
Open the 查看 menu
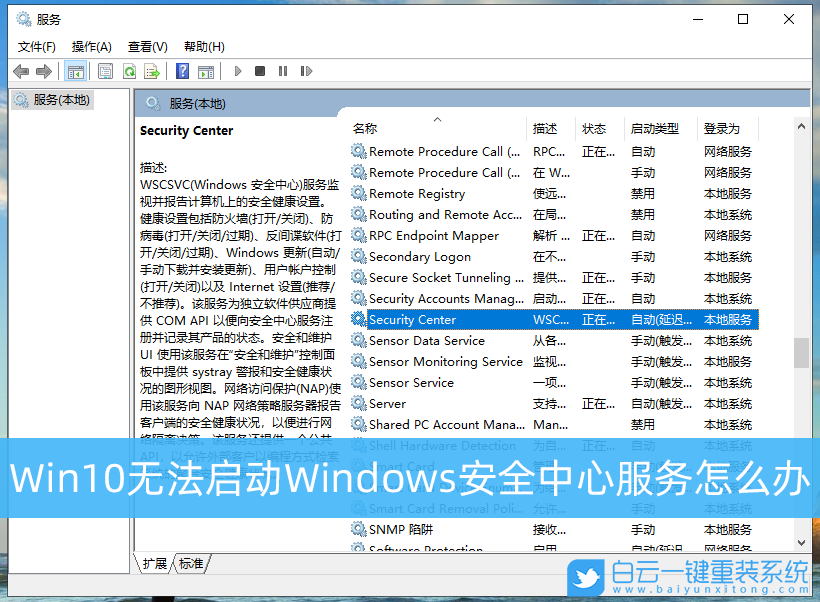click(146, 46)
